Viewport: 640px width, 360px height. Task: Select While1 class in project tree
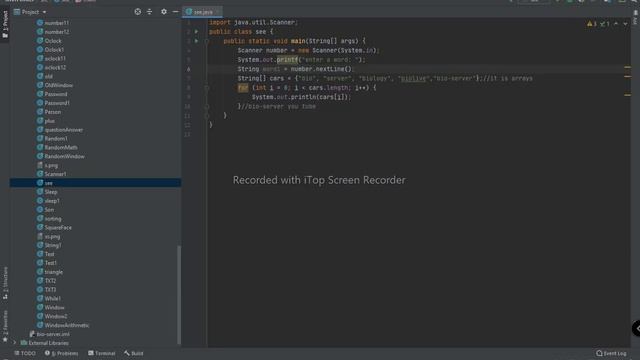(x=49, y=298)
